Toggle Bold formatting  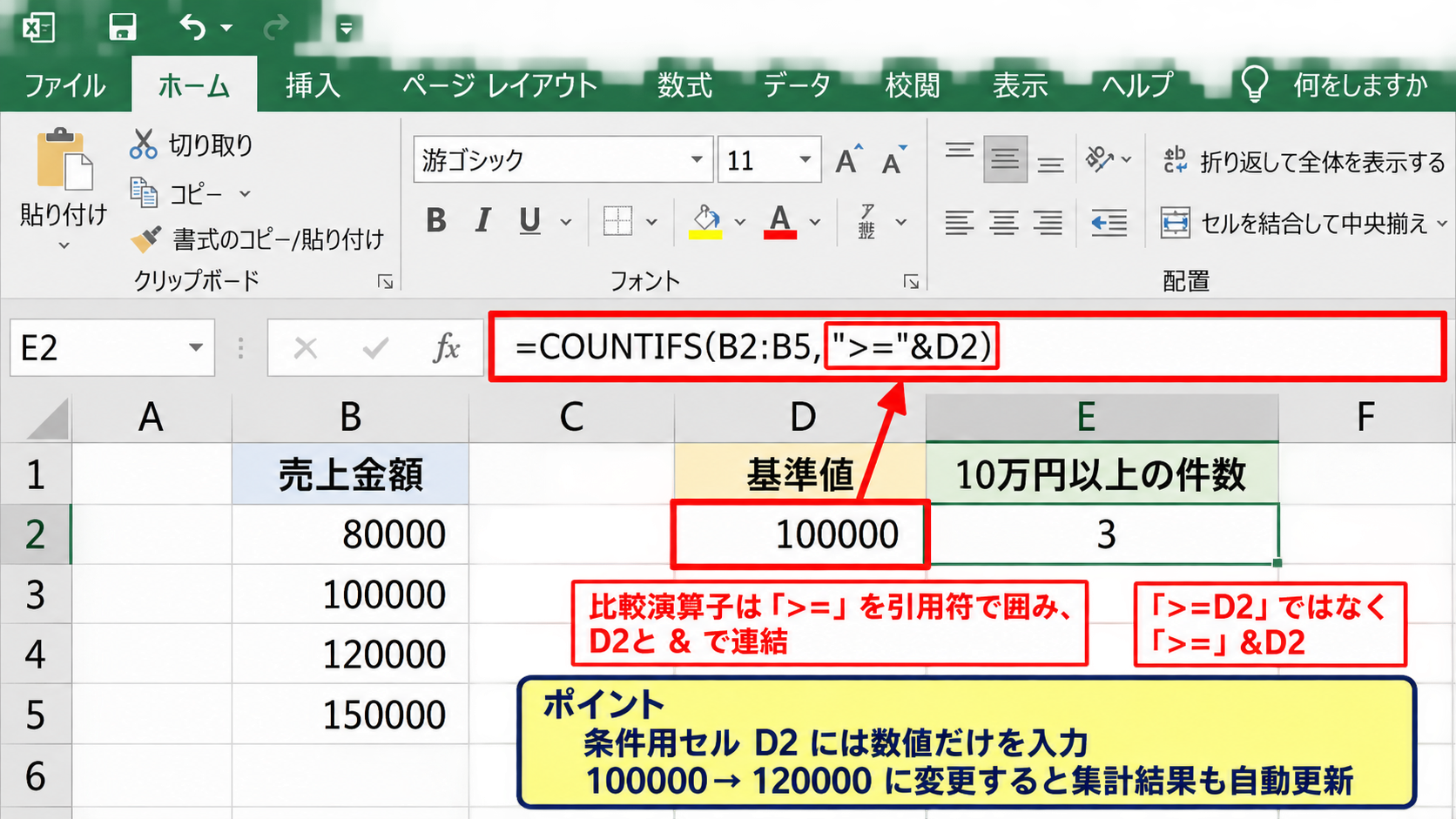(435, 221)
